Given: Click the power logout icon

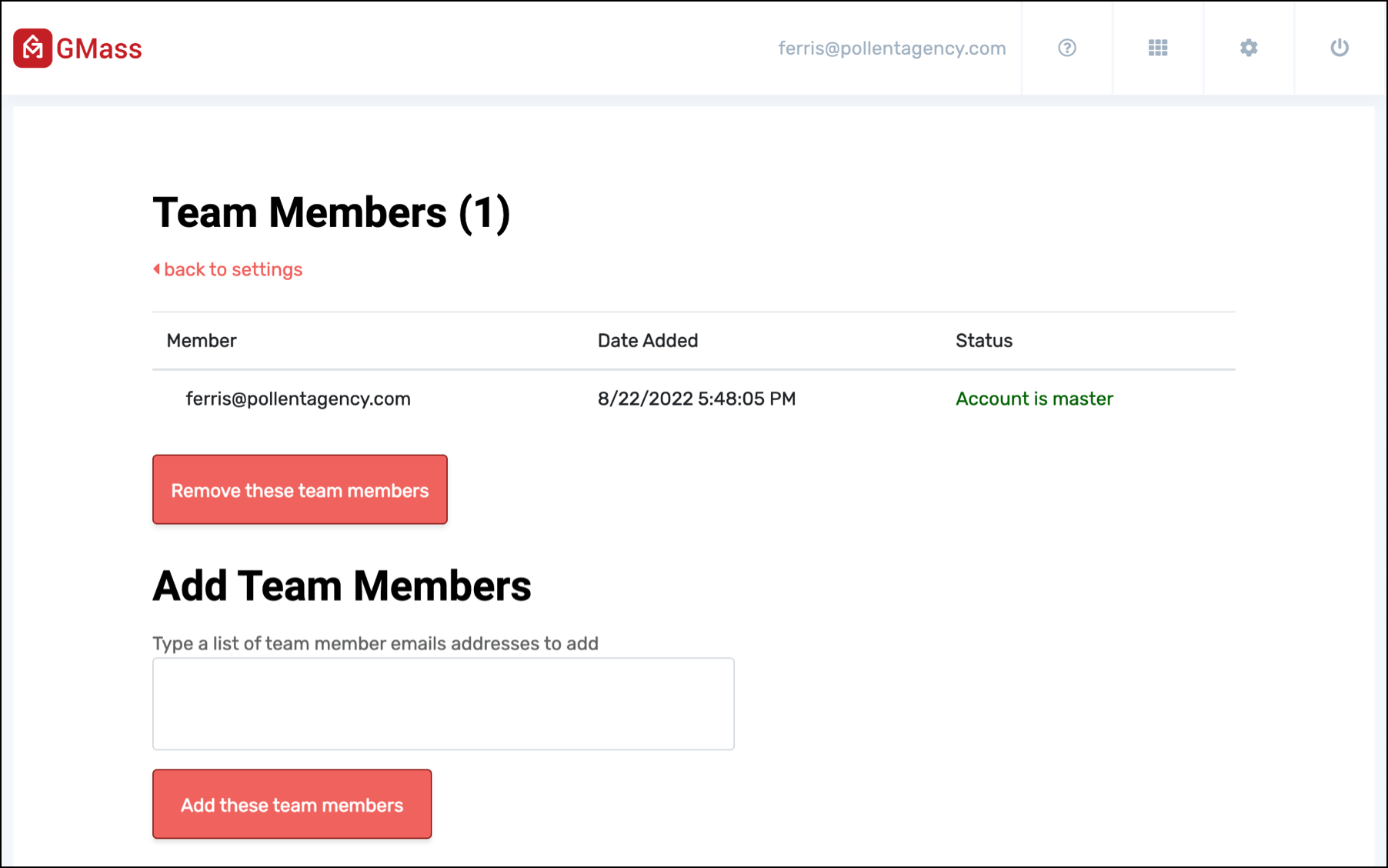Looking at the screenshot, I should tap(1339, 48).
